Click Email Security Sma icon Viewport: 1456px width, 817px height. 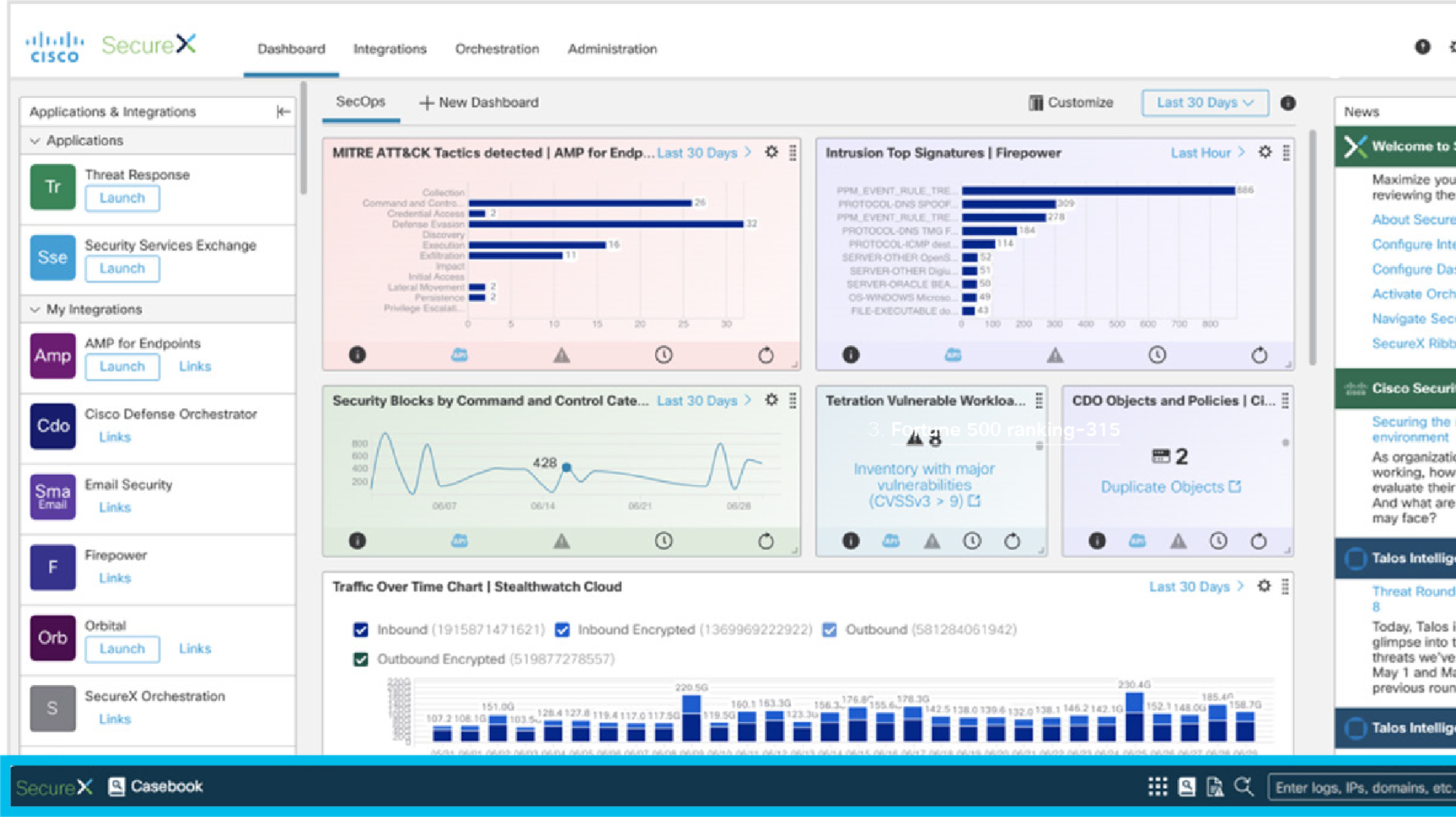pyautogui.click(x=53, y=497)
